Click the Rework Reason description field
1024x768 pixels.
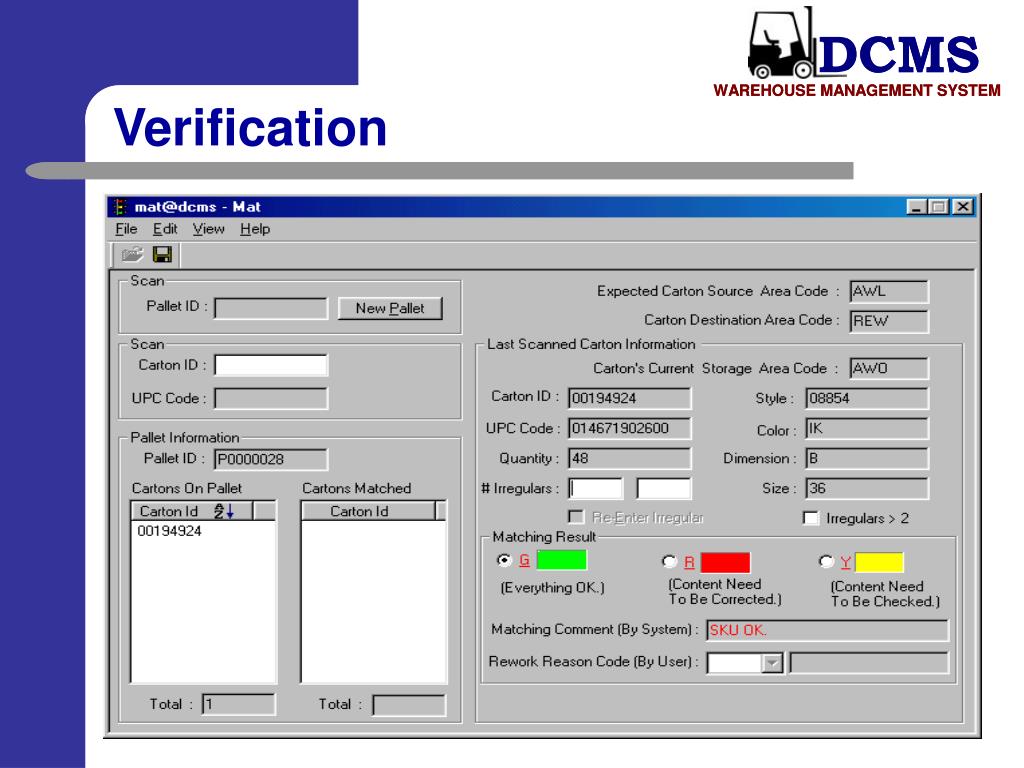click(869, 663)
